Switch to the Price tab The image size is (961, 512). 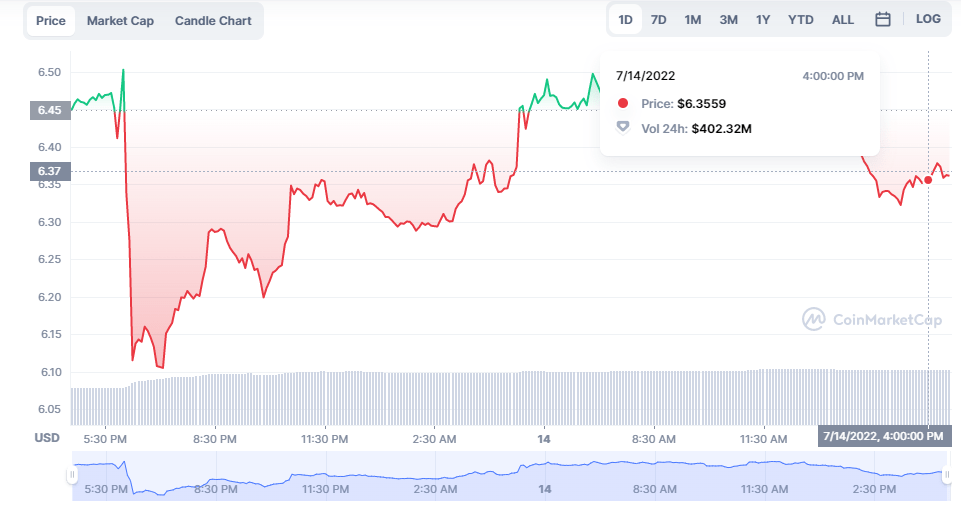pyautogui.click(x=50, y=21)
